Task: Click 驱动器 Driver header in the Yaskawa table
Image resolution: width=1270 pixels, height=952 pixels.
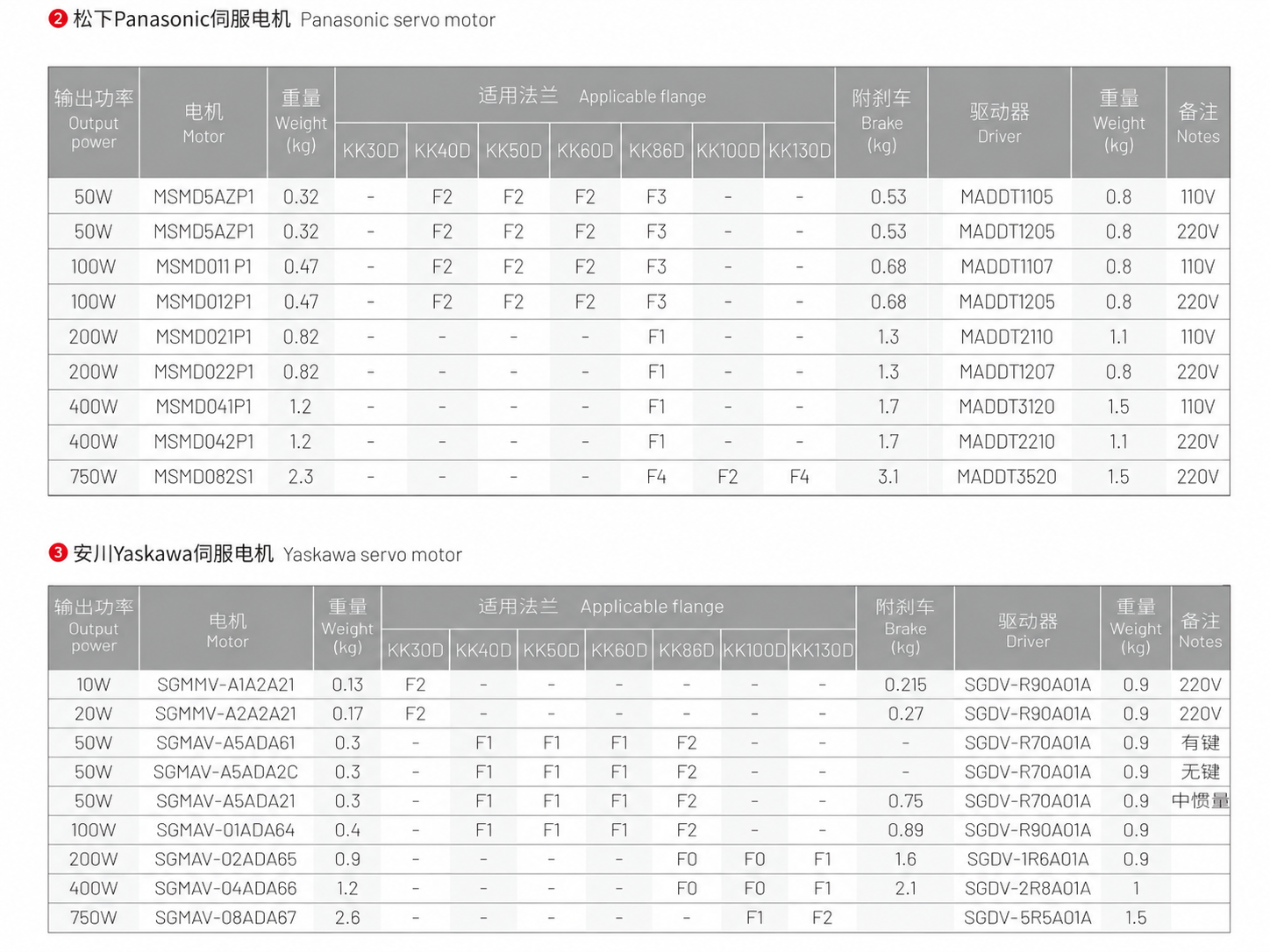Action: pos(1028,630)
